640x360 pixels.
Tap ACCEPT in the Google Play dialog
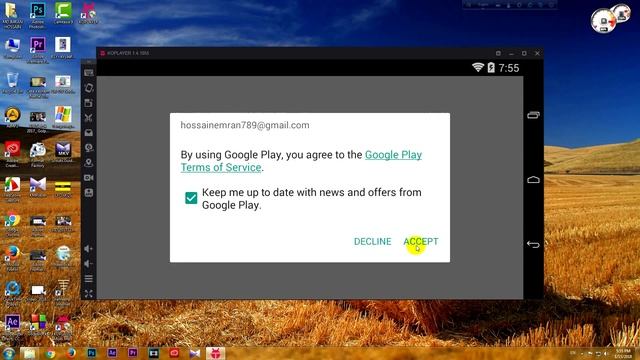coord(421,242)
